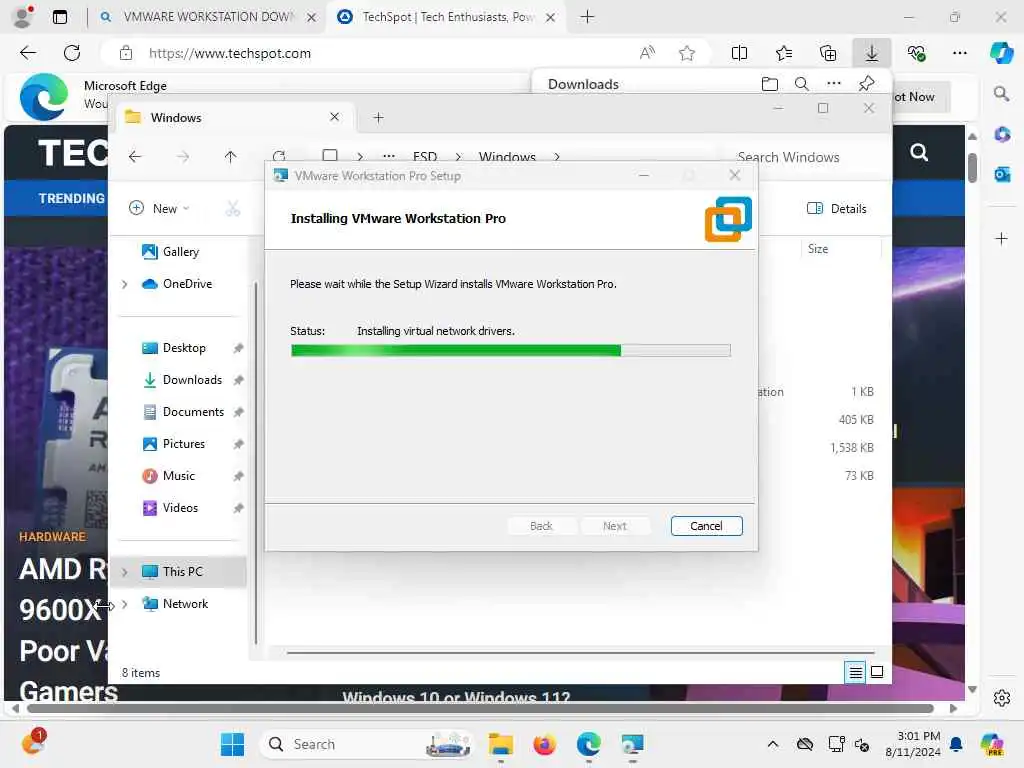The height and width of the screenshot is (768, 1024).
Task: Open Firefox from taskbar
Action: [x=544, y=744]
